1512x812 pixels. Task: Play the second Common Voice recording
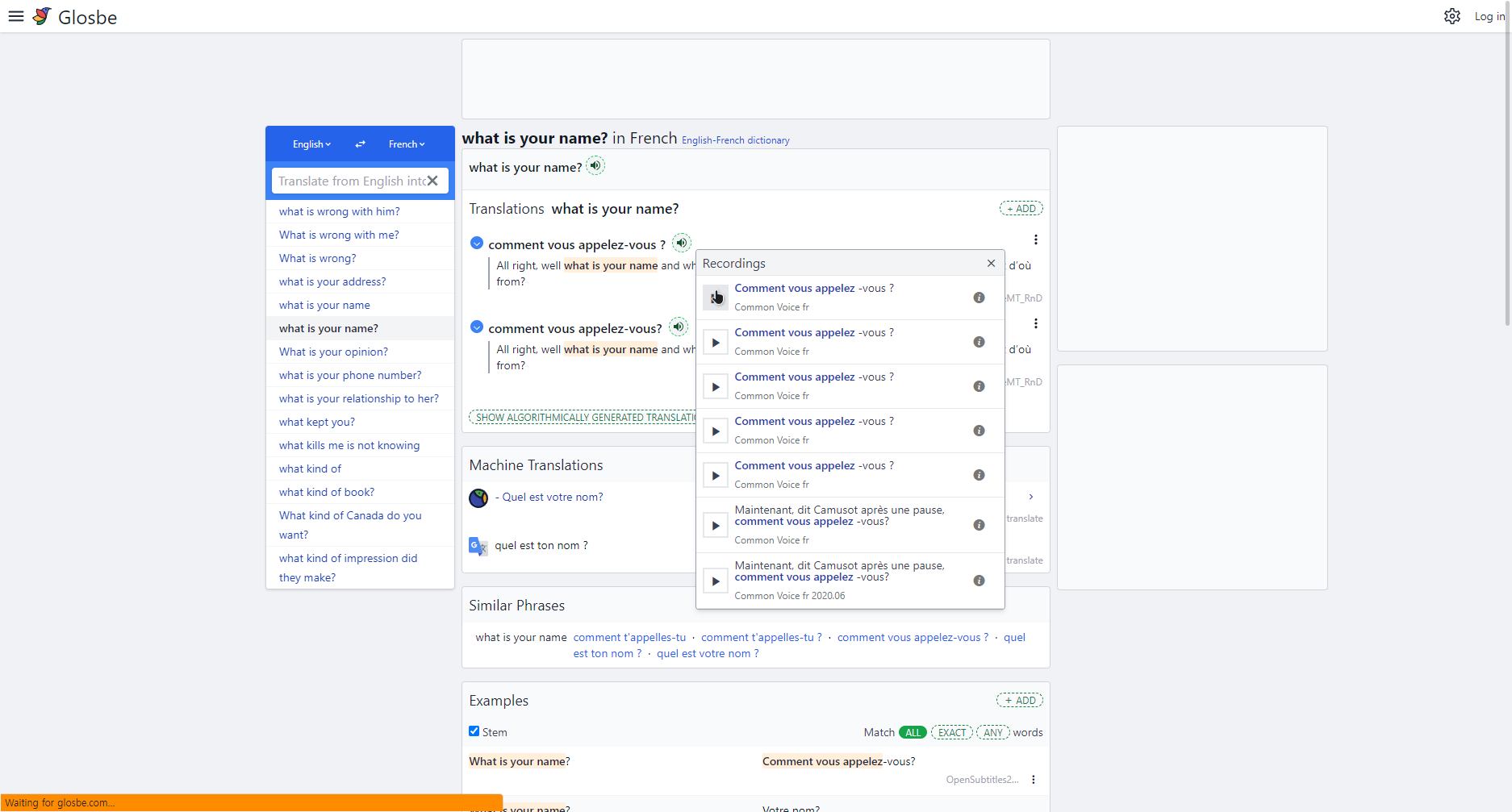click(715, 341)
